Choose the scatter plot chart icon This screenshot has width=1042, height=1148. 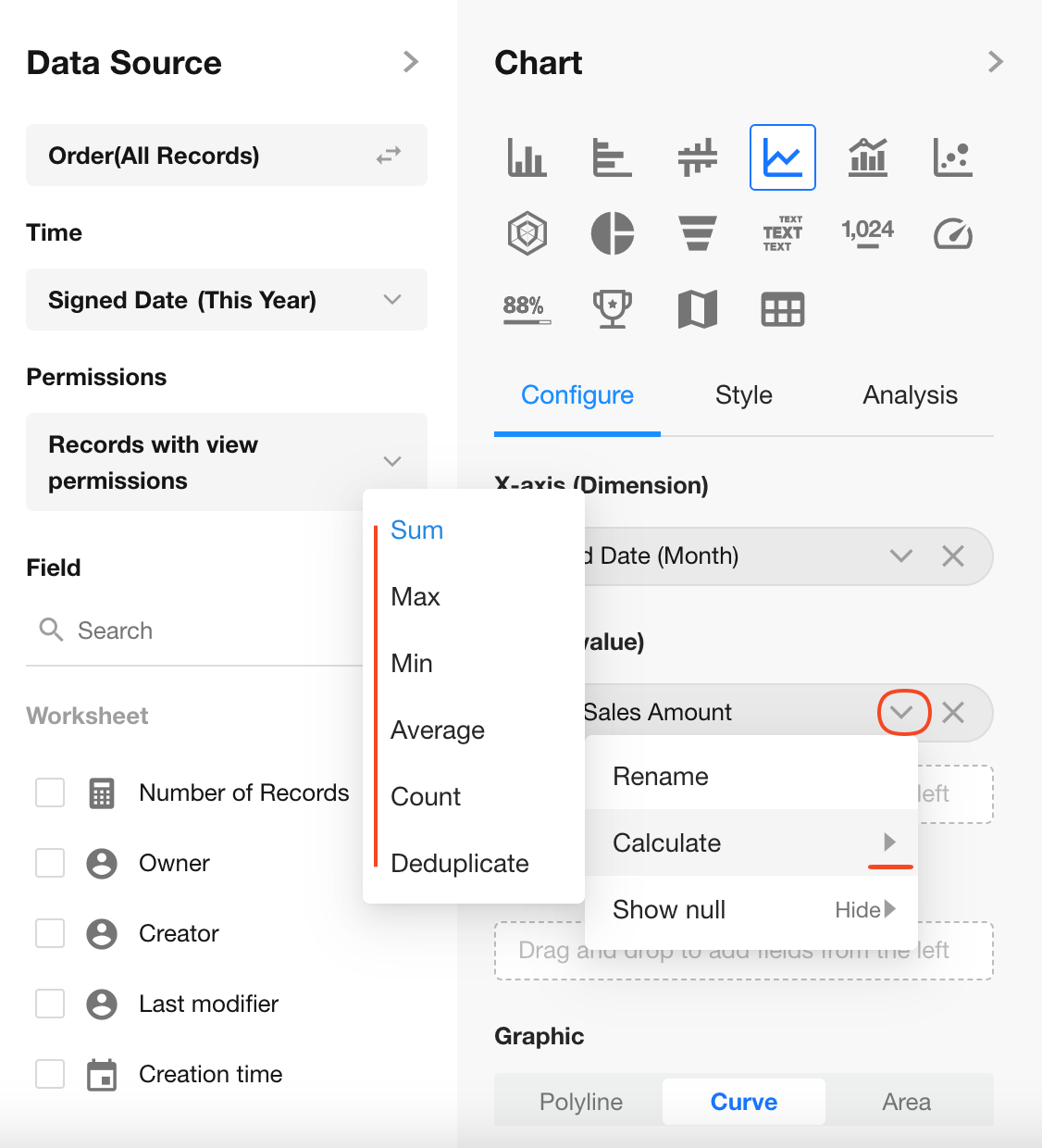(x=952, y=157)
